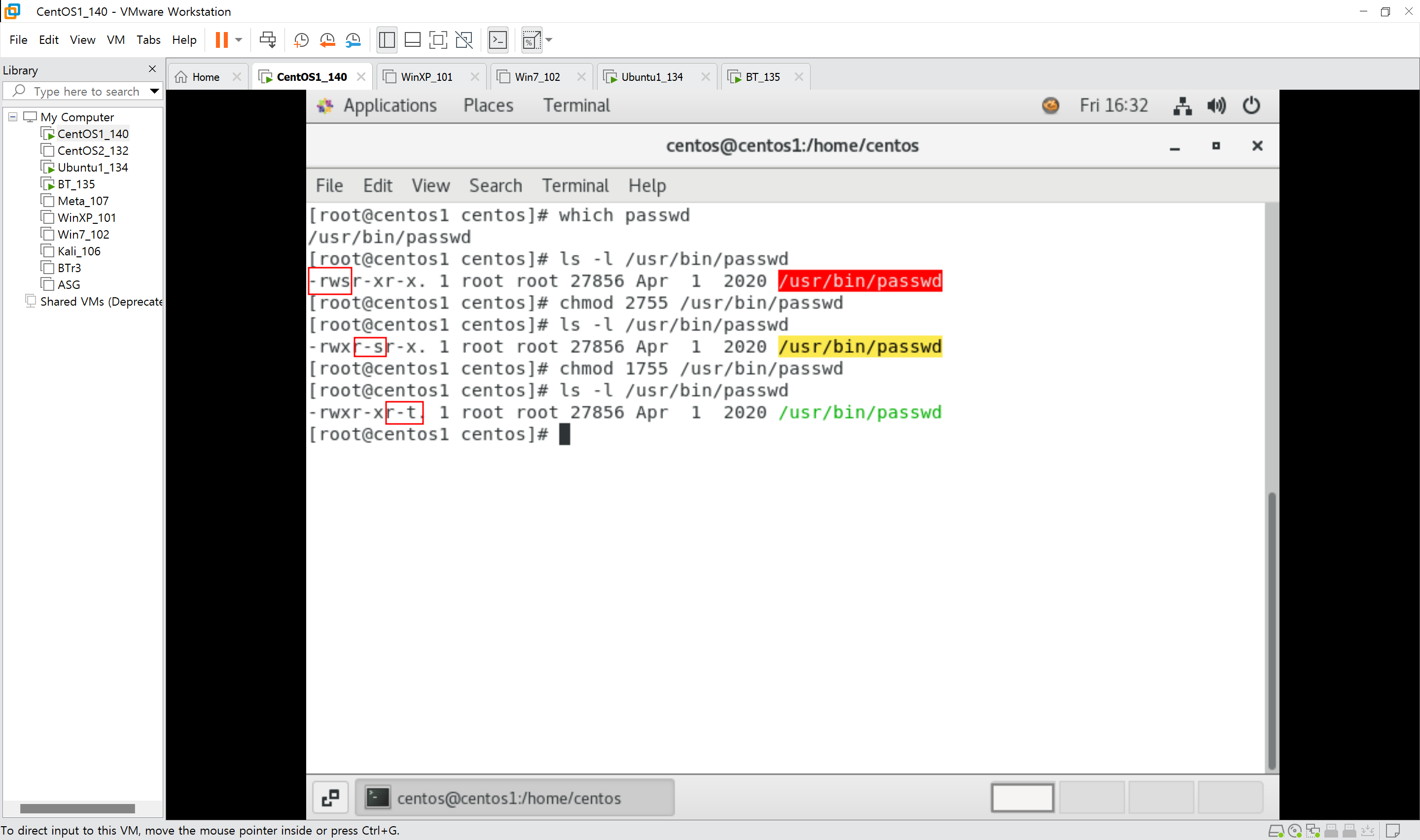
Task: Select Kali_106 in the Library
Action: 80,251
